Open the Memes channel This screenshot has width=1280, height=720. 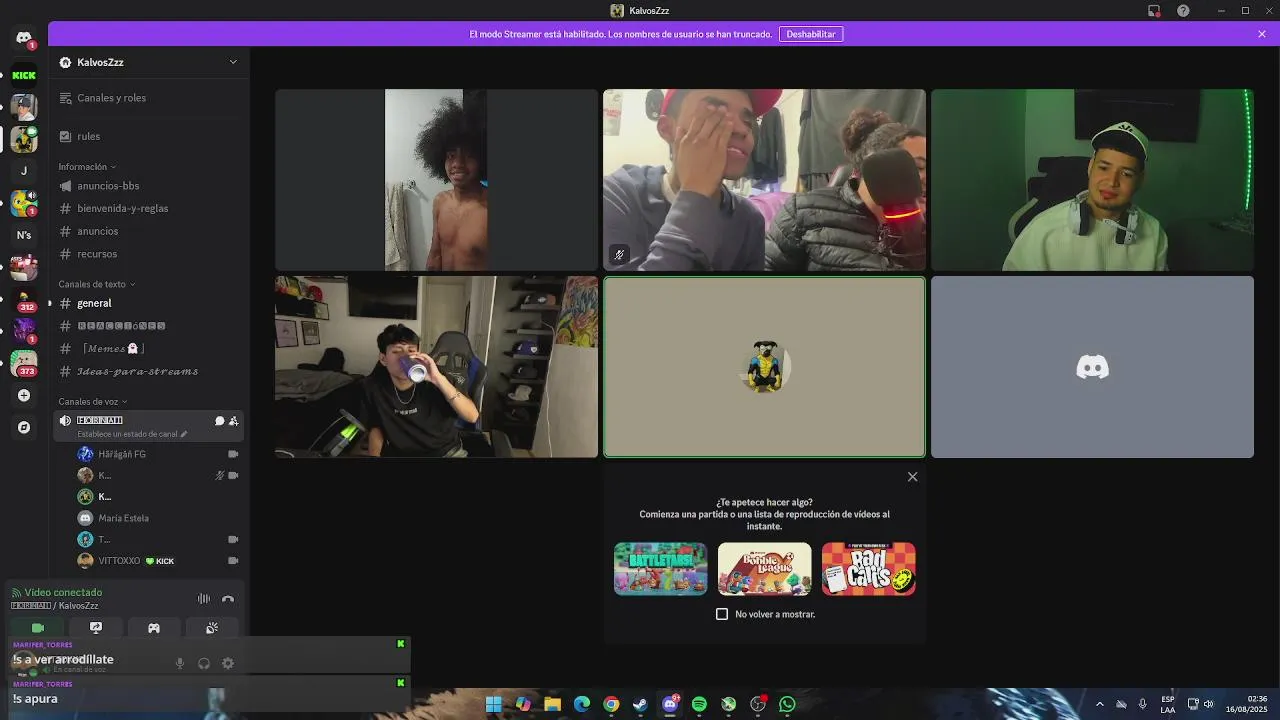pos(148,348)
